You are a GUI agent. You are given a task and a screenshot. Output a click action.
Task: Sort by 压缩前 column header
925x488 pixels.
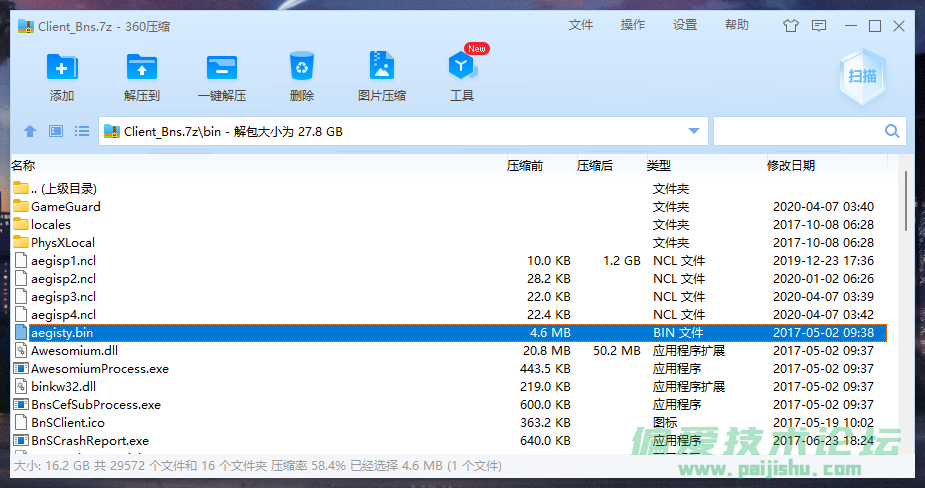coord(524,166)
